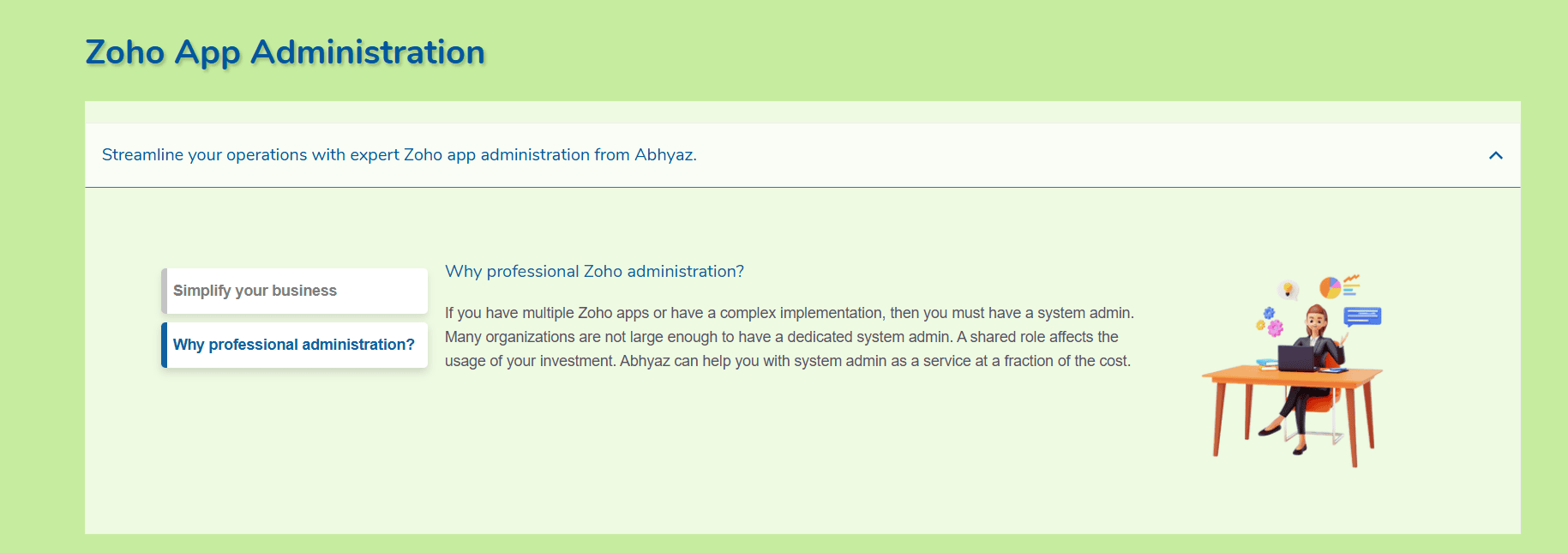Image resolution: width=1568 pixels, height=553 pixels.
Task: Click the small yellow gear icon
Action: point(1260,325)
